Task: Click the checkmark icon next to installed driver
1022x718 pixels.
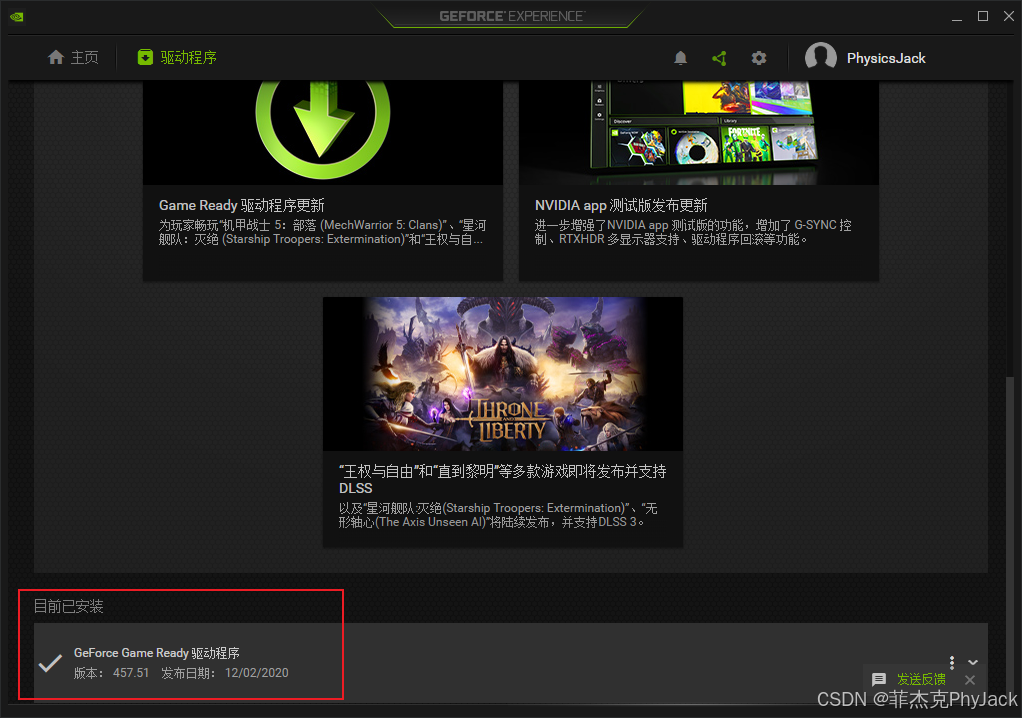Action: pos(50,663)
